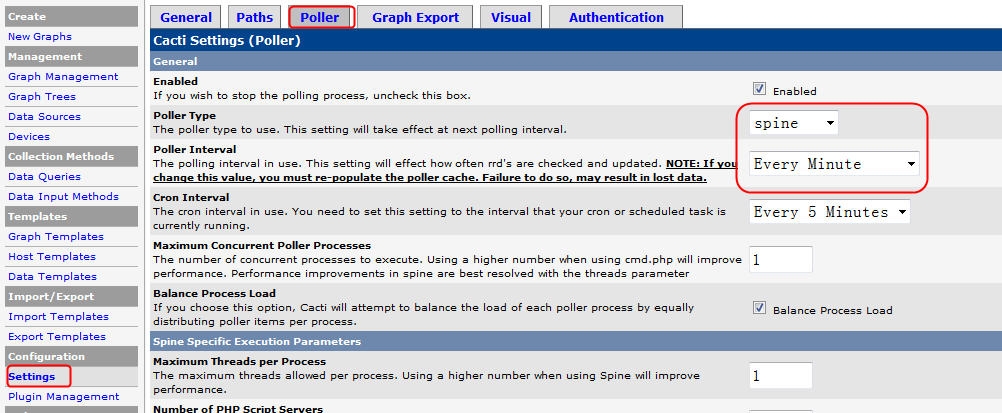
Task: Go to Devices page
Action: click(29, 136)
